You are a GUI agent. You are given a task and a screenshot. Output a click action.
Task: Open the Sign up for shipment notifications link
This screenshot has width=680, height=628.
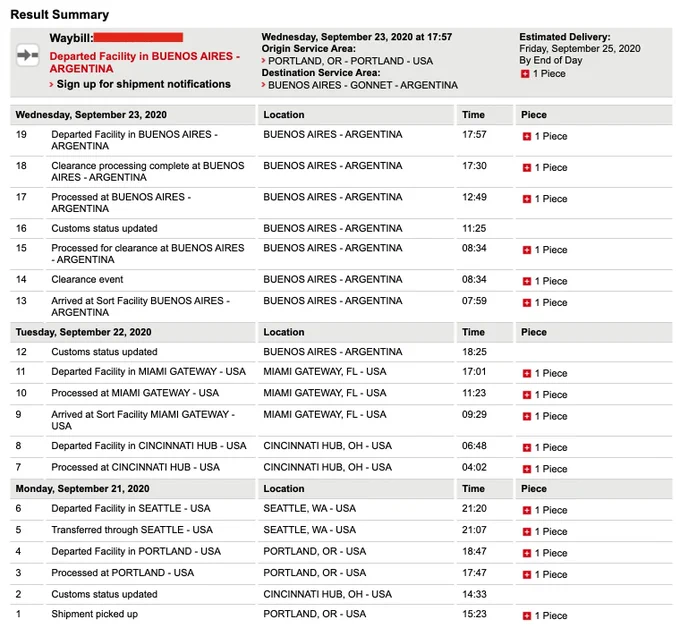[x=144, y=84]
